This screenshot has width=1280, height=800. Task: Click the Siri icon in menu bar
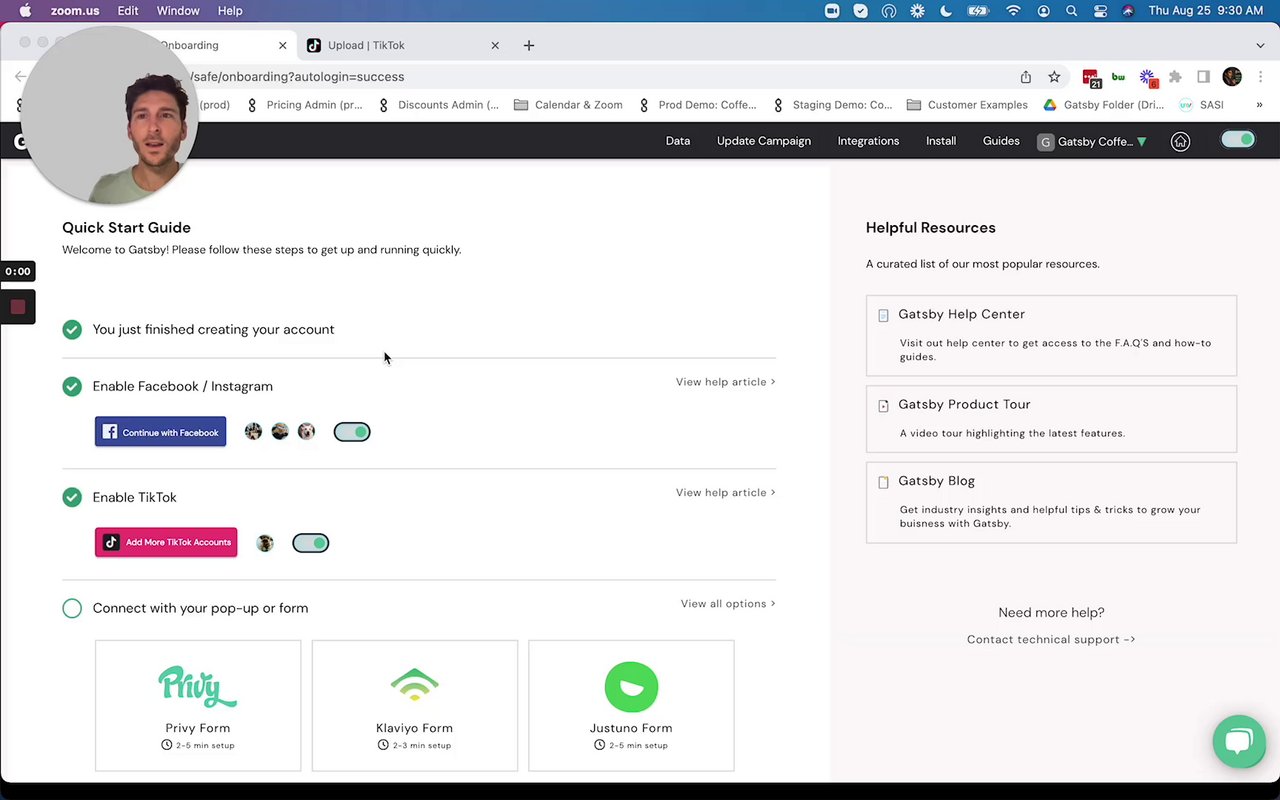(x=1128, y=11)
